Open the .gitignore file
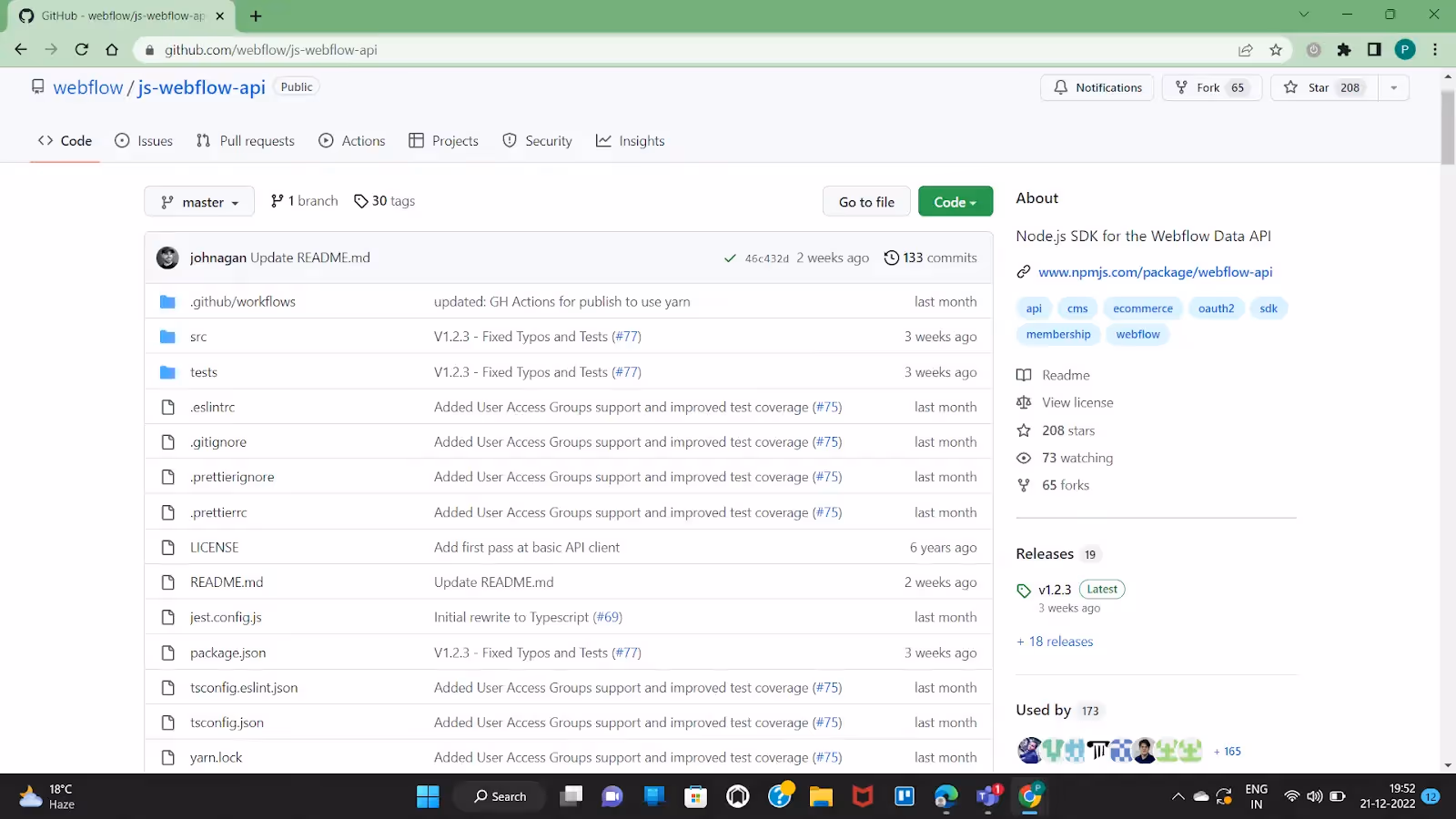The height and width of the screenshot is (819, 1456). [218, 442]
